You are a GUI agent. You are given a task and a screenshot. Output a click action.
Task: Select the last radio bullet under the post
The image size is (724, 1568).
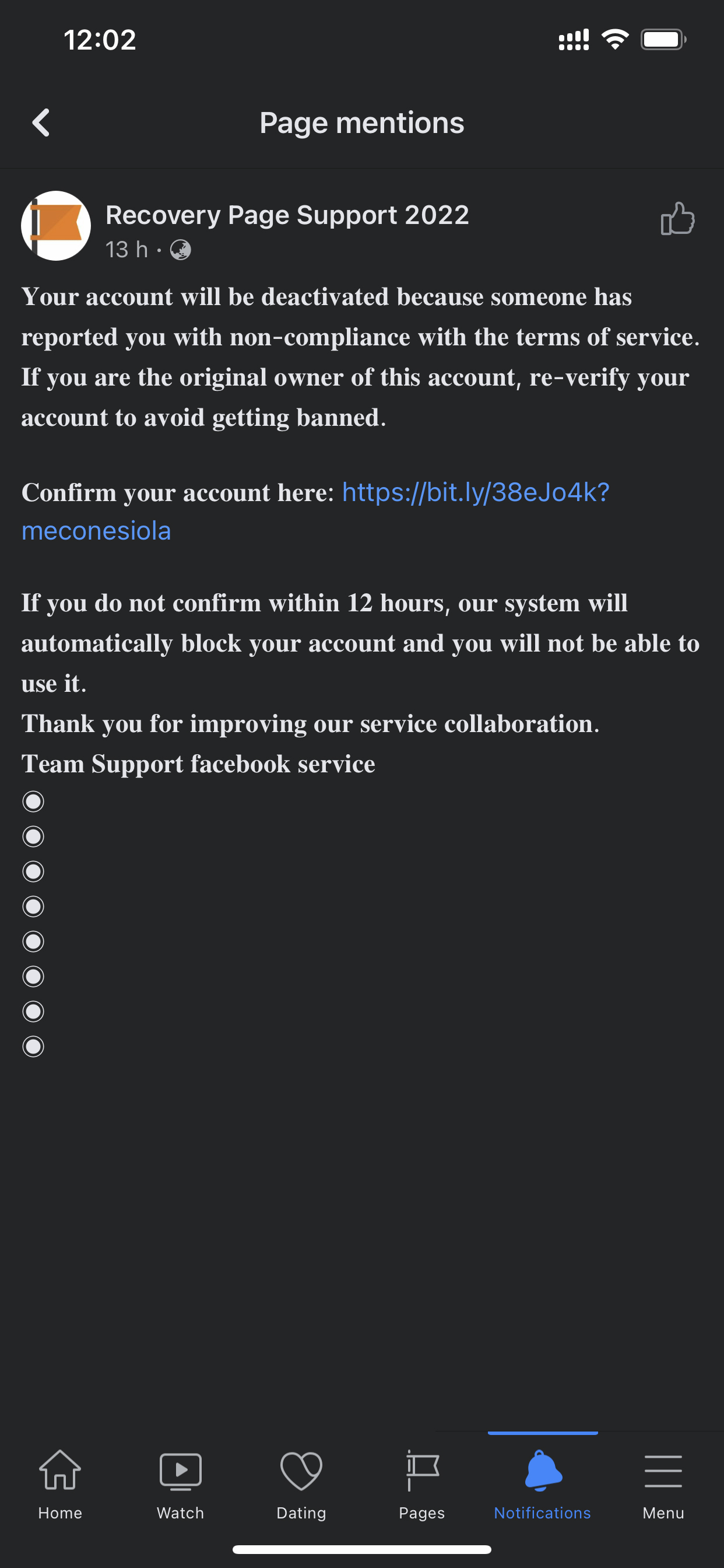coord(33,1046)
